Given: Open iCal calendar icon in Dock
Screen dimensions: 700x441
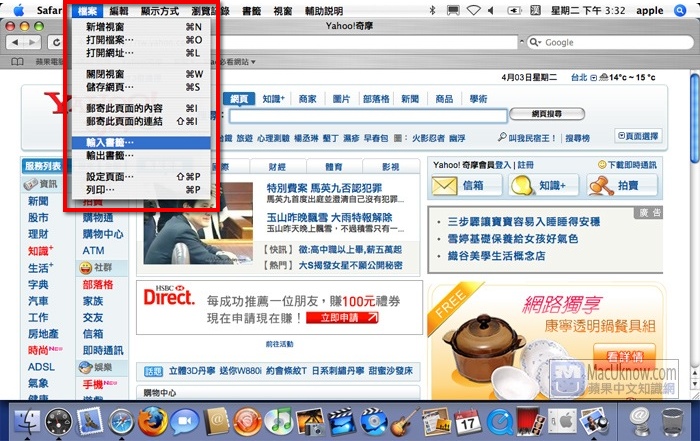Looking at the screenshot, I should click(467, 422).
